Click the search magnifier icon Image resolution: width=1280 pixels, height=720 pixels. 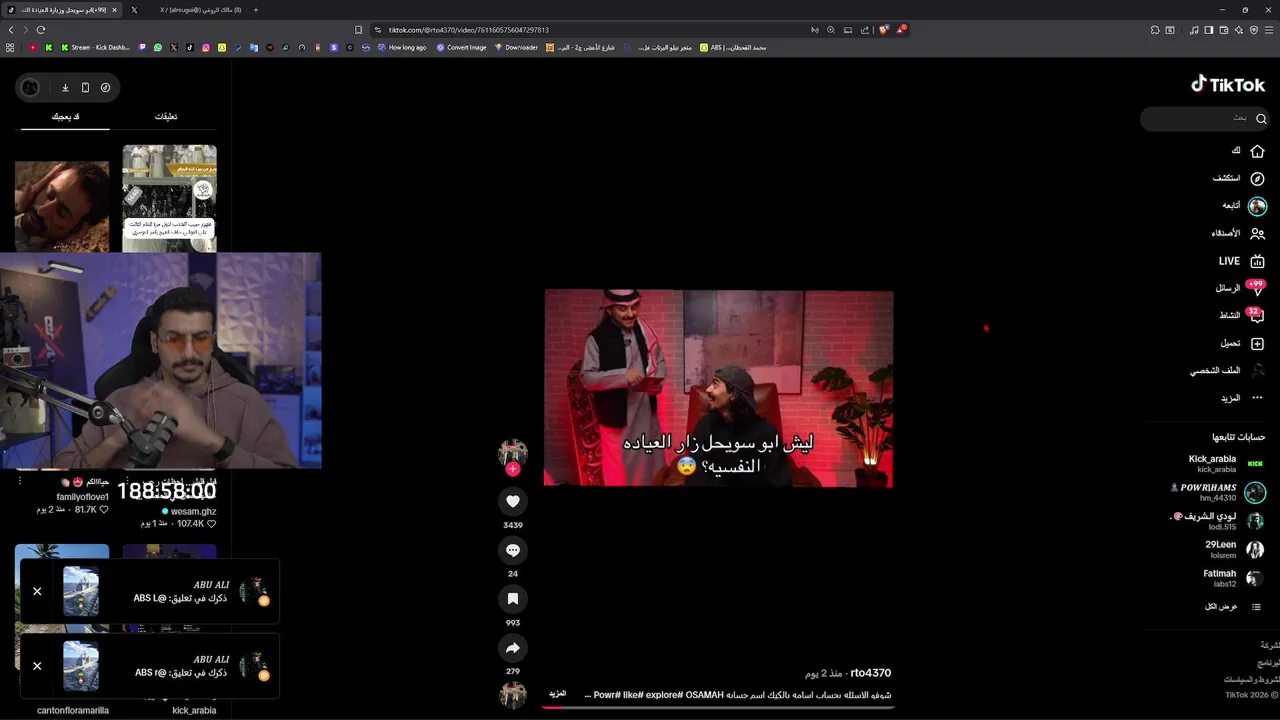click(x=1261, y=119)
